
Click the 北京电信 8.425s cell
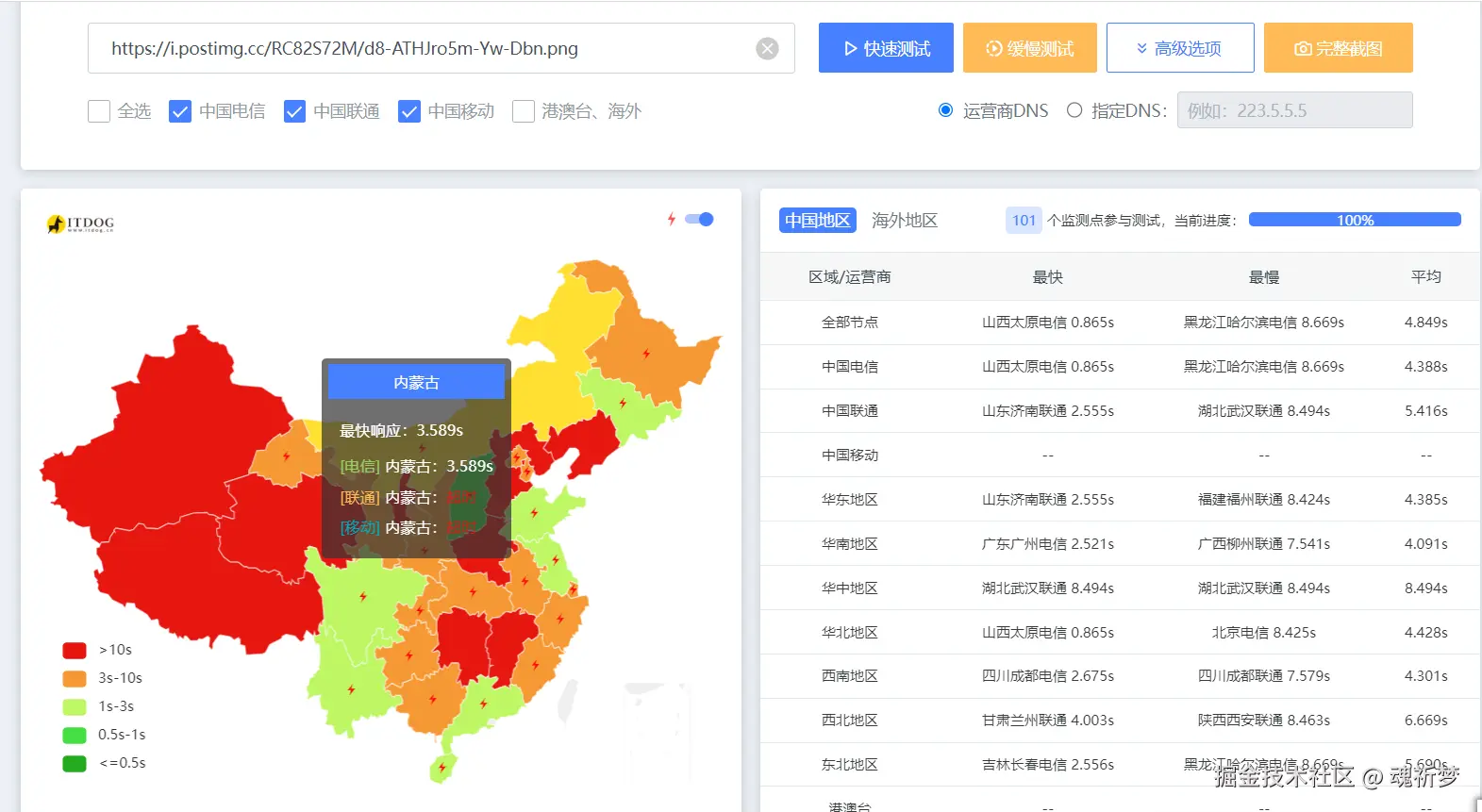click(1263, 633)
